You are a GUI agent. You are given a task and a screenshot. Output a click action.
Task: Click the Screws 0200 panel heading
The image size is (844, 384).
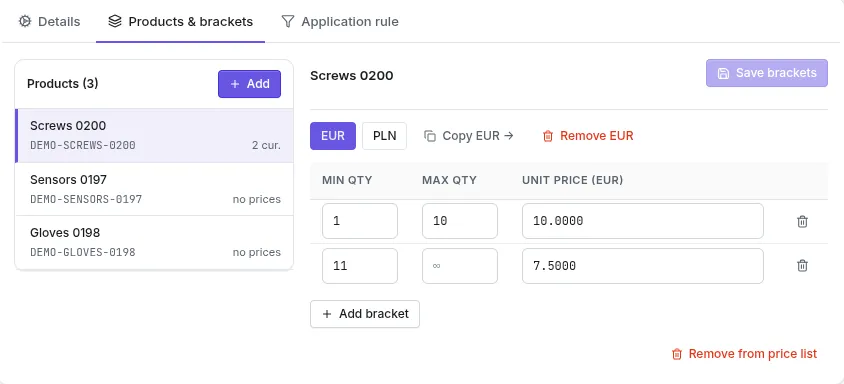(x=351, y=76)
